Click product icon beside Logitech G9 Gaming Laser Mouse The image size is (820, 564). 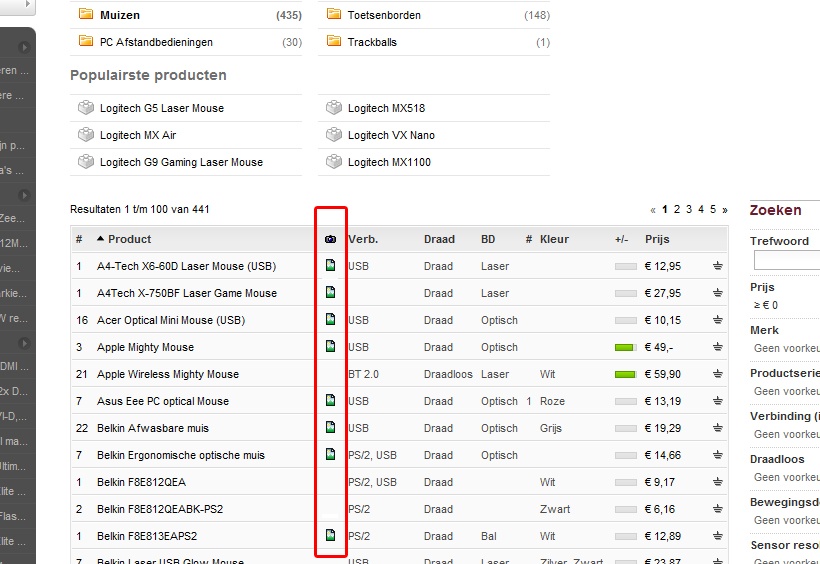point(86,162)
